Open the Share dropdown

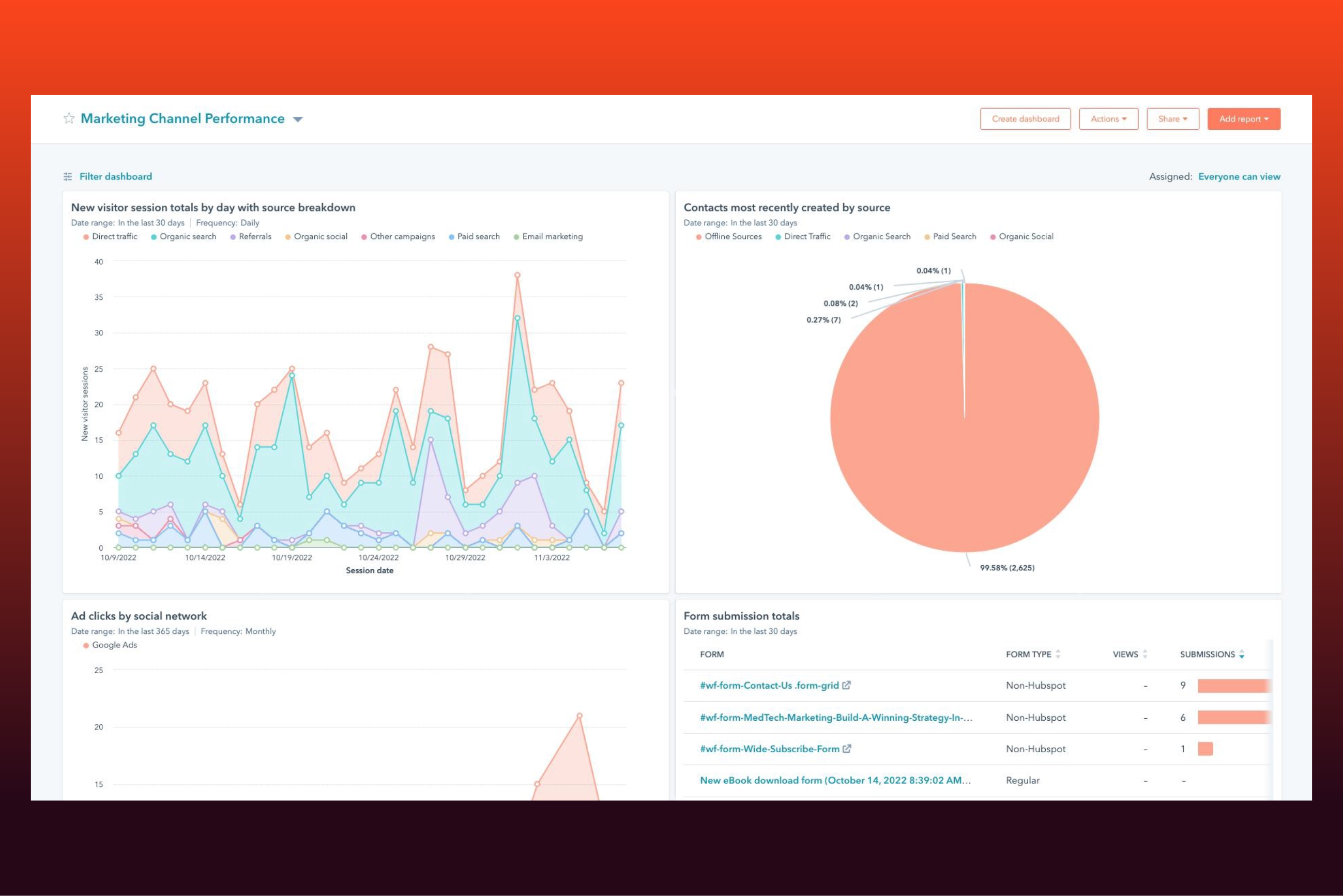click(1173, 119)
